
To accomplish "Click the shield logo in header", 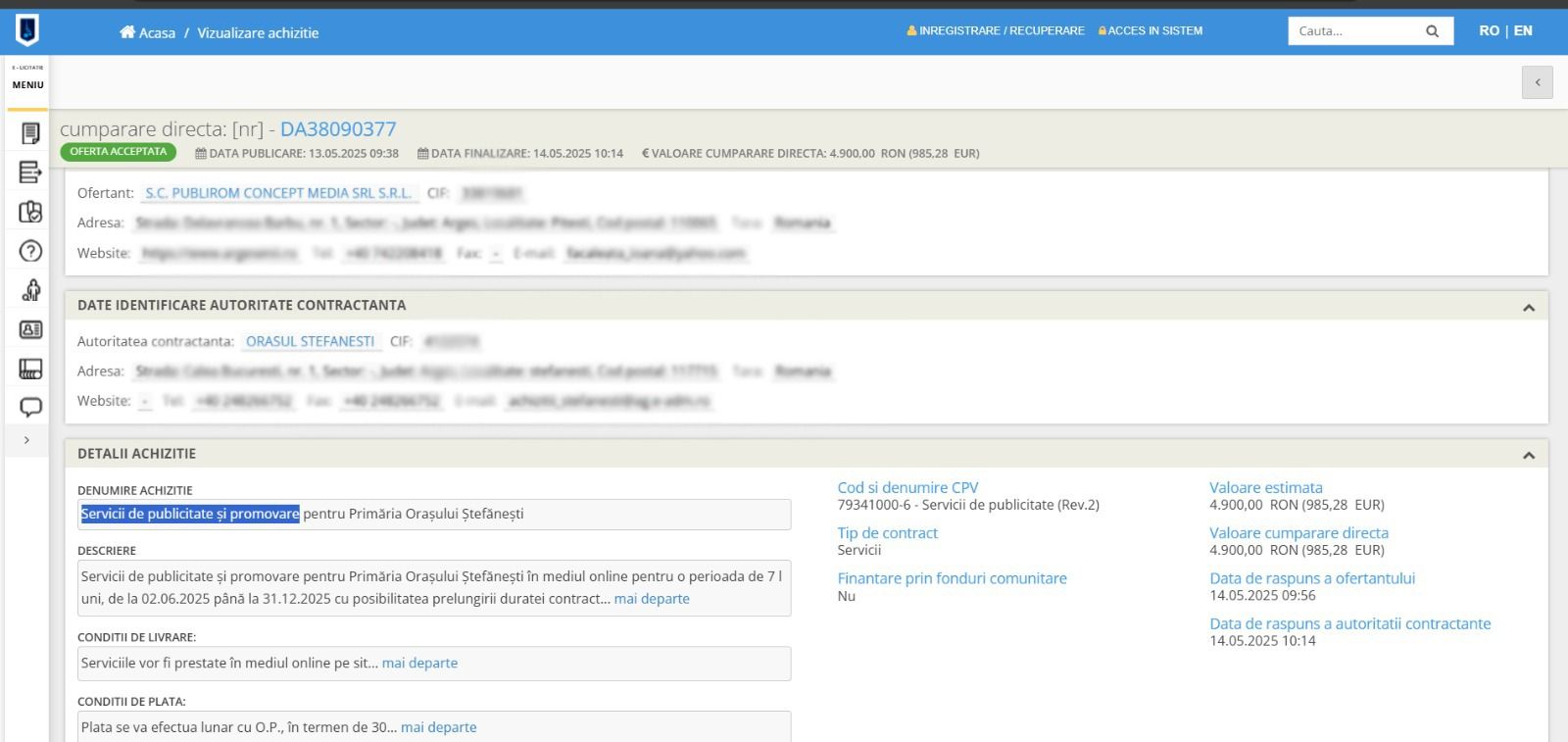I will pos(27,30).
